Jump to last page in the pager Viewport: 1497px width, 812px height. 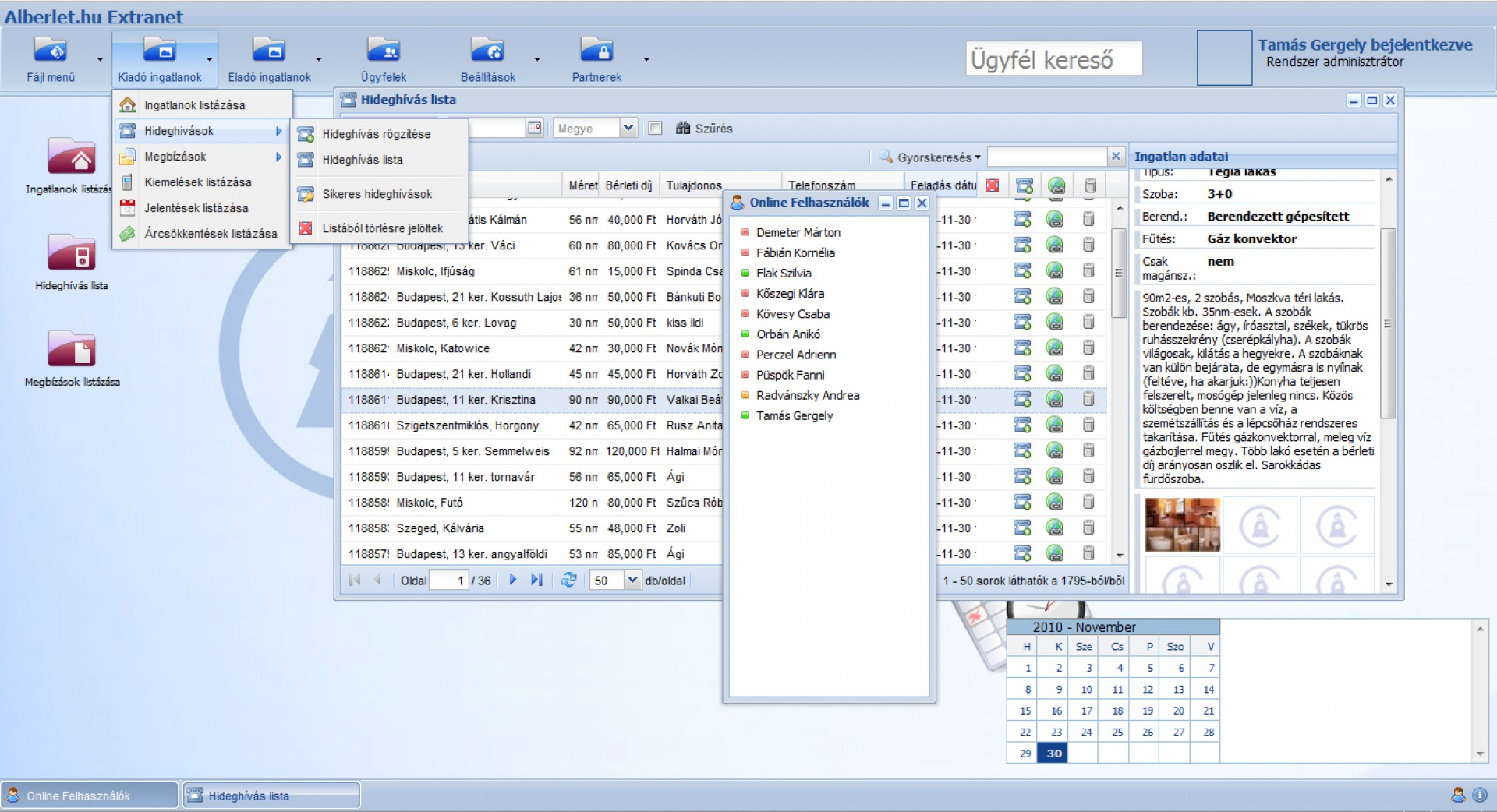tap(536, 580)
